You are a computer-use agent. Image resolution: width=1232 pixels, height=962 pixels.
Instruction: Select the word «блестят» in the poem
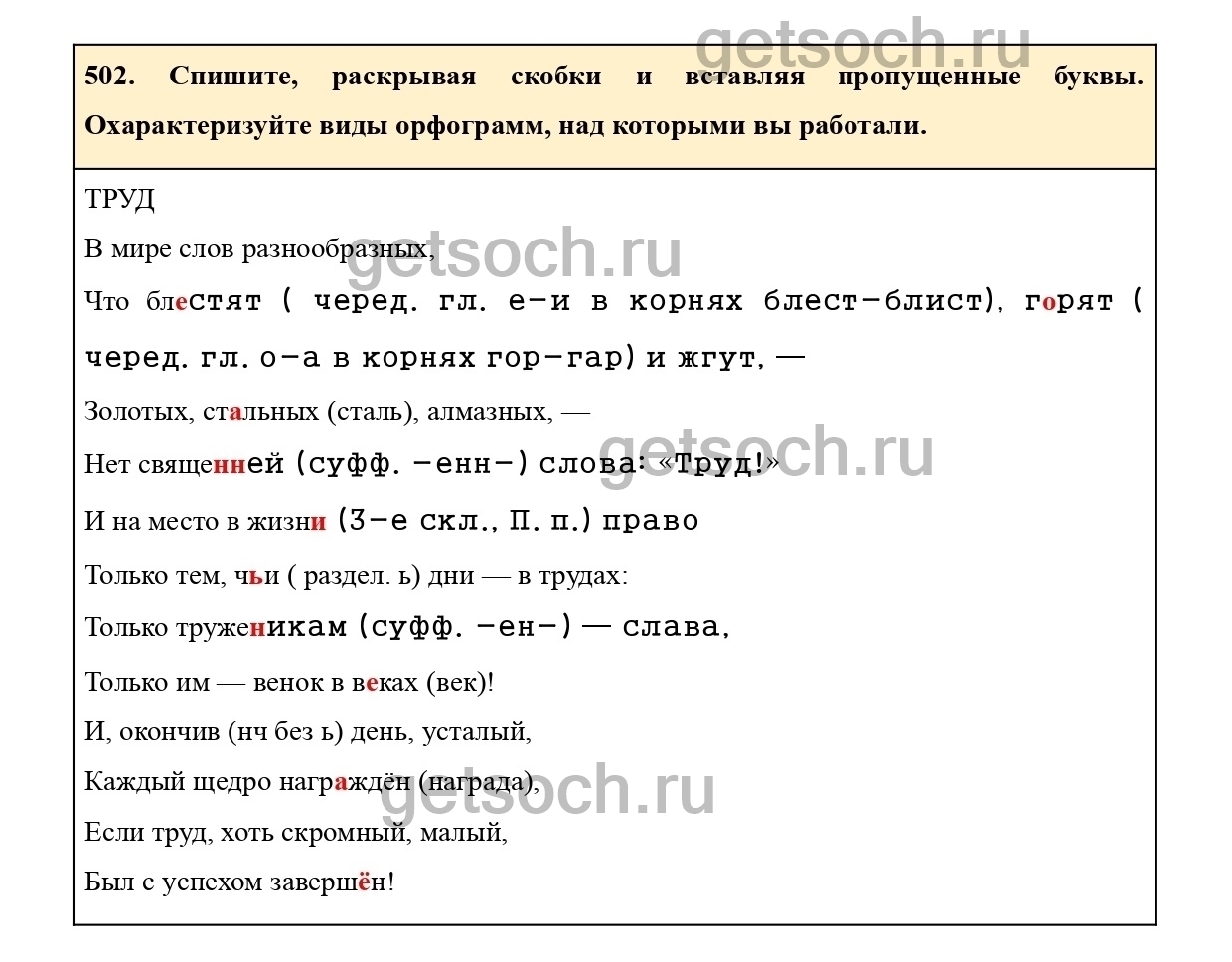pyautogui.click(x=204, y=301)
